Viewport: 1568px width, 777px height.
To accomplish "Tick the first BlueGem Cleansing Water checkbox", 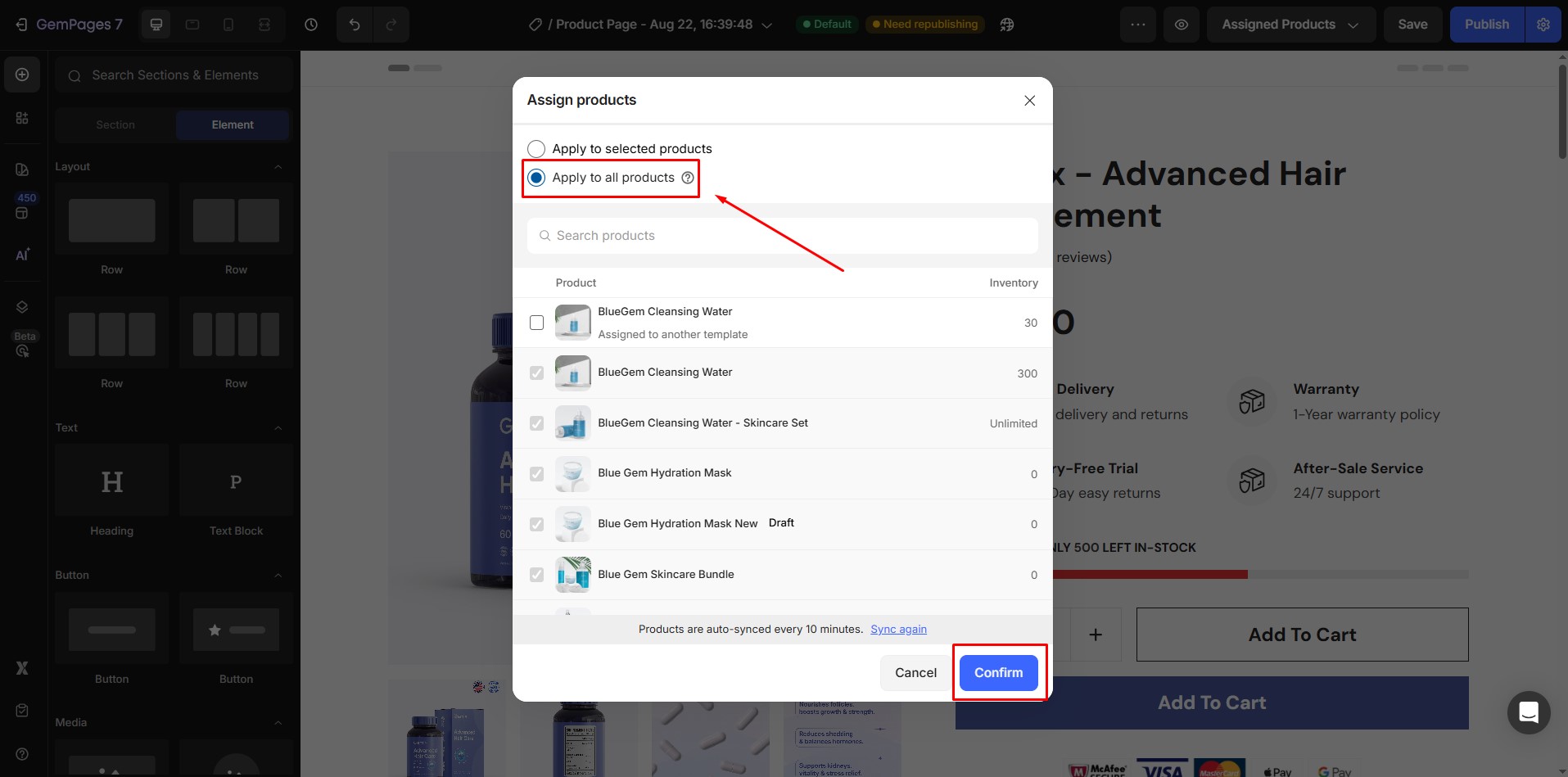I will (x=536, y=323).
